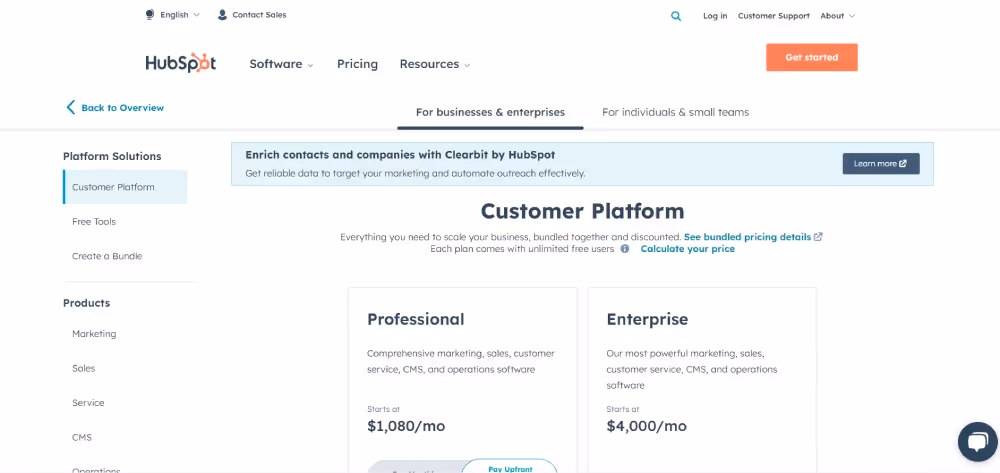Screen dimensions: 1000x473
Task: Click the Contact Sales person icon
Action: (222, 15)
